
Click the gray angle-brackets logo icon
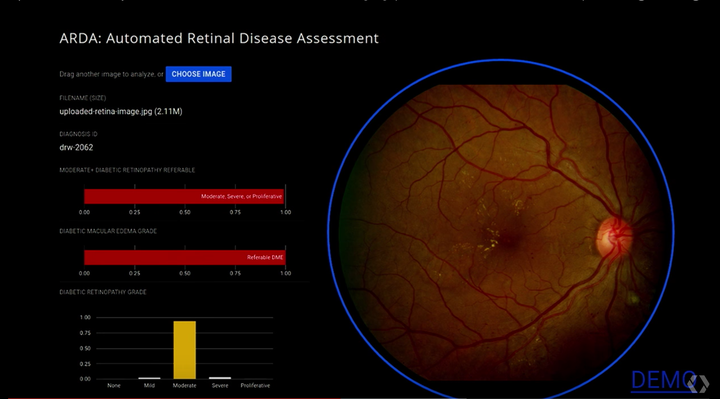pos(699,384)
